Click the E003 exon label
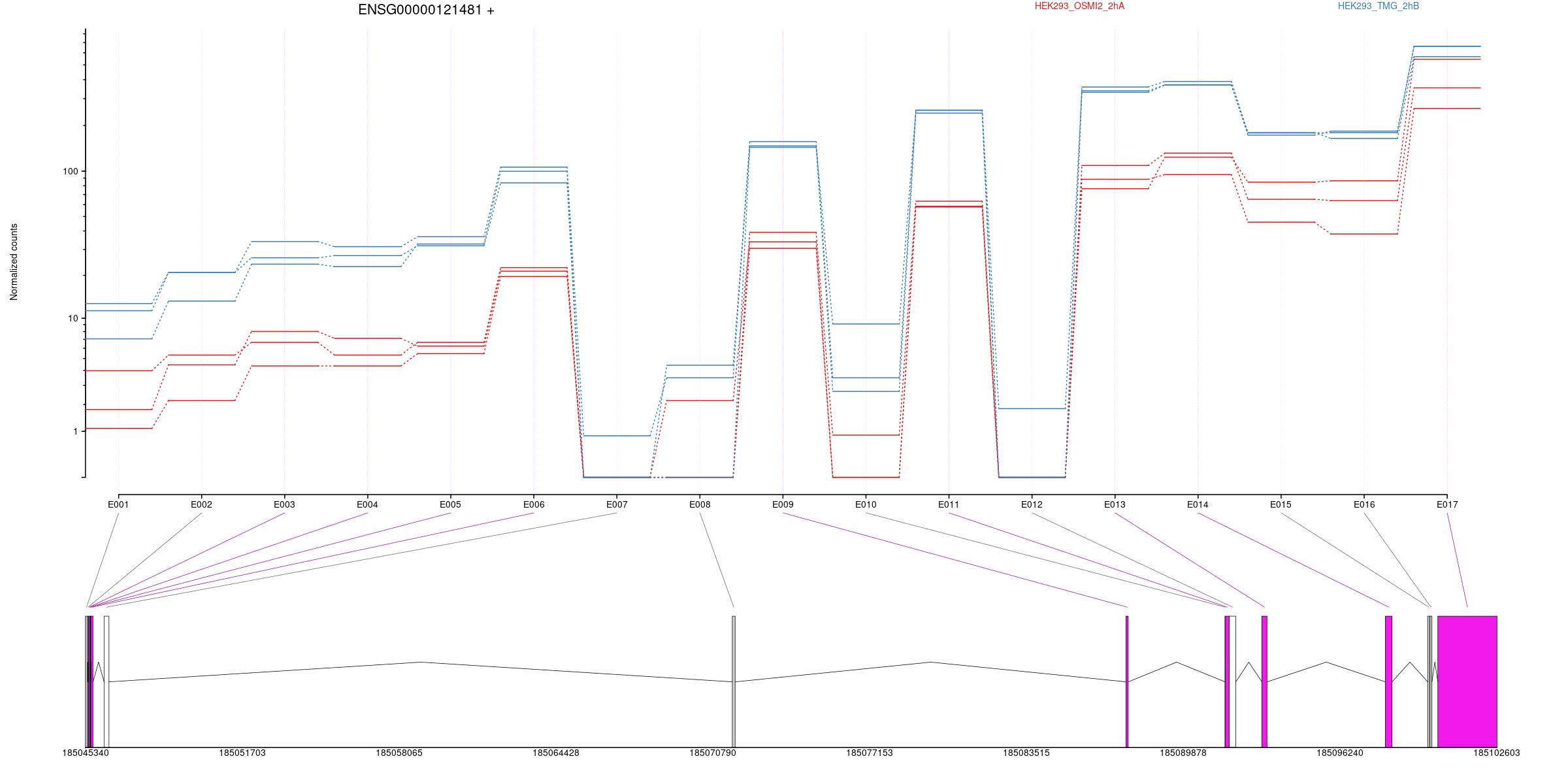Screen dimensions: 1568x784 click(x=284, y=504)
